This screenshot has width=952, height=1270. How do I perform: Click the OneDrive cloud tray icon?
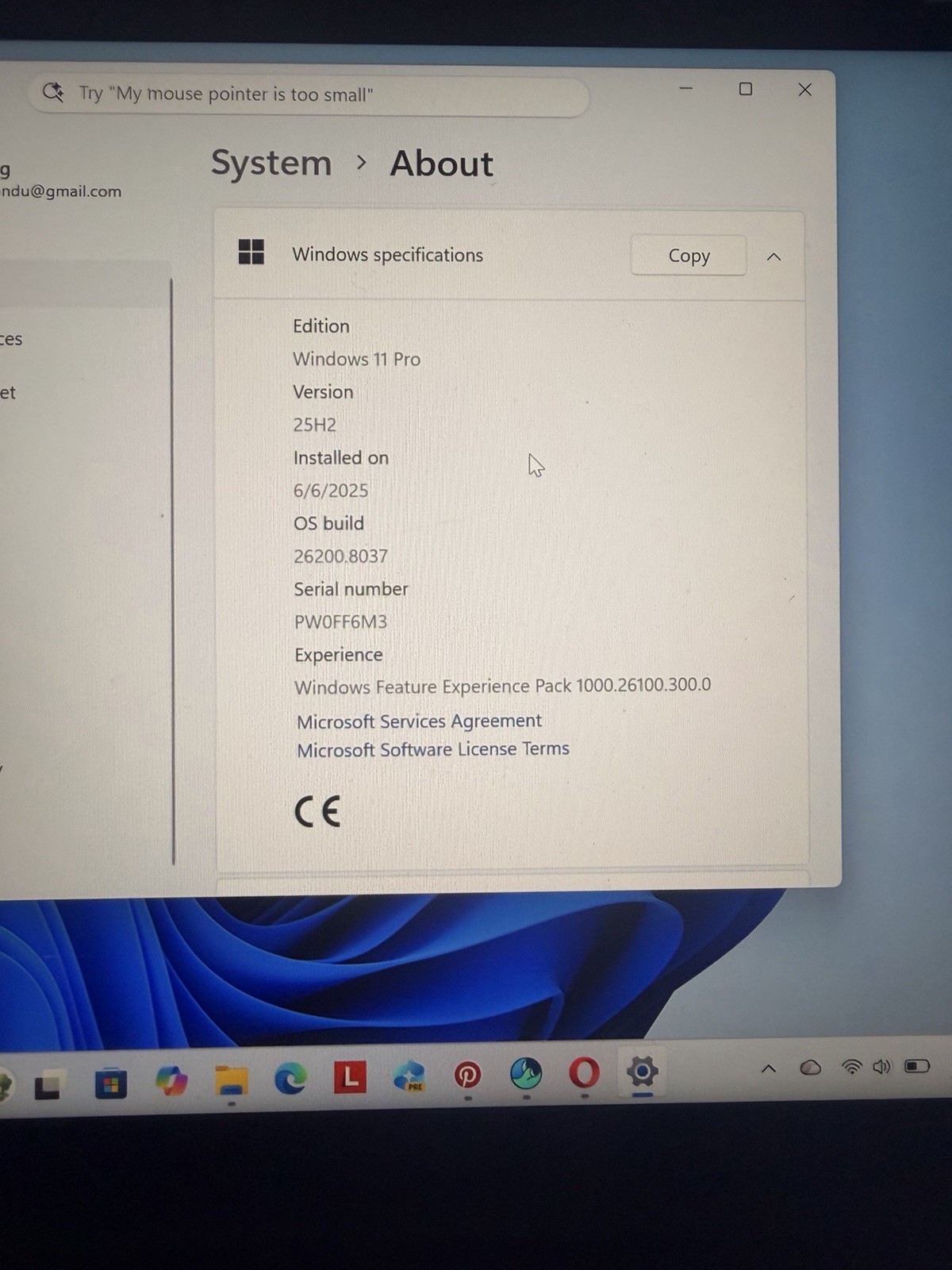click(x=810, y=1068)
